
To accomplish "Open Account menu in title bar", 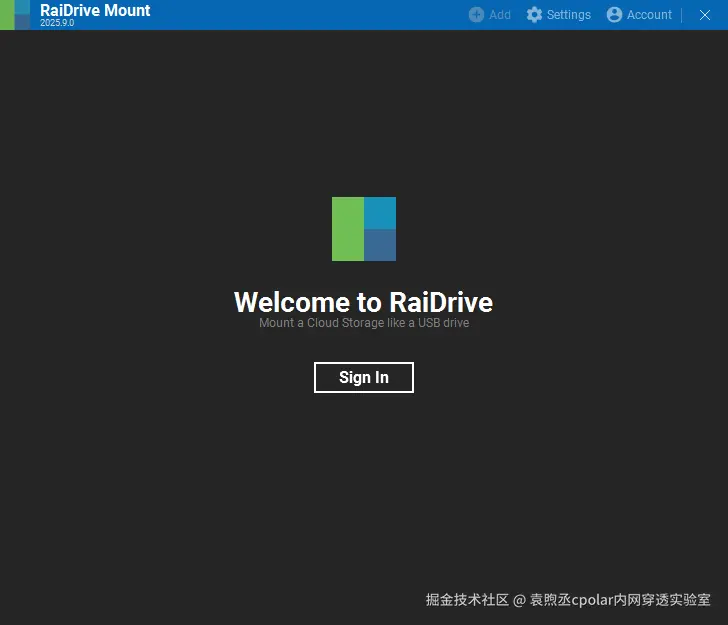I will [x=639, y=15].
